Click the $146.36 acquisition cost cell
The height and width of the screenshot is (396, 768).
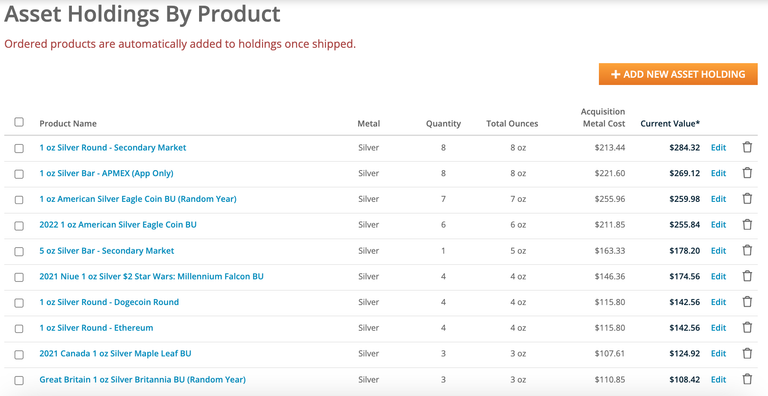click(x=610, y=276)
